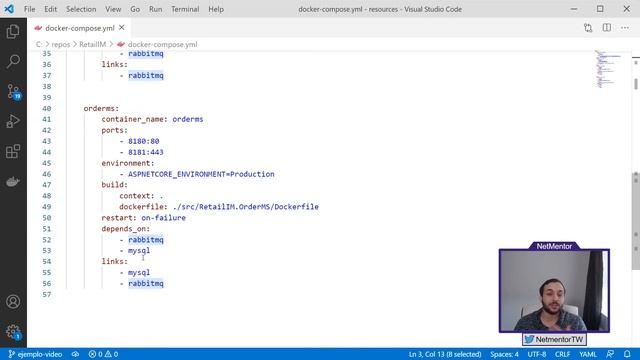Open the View menu
The image size is (640, 360).
tap(113, 9)
